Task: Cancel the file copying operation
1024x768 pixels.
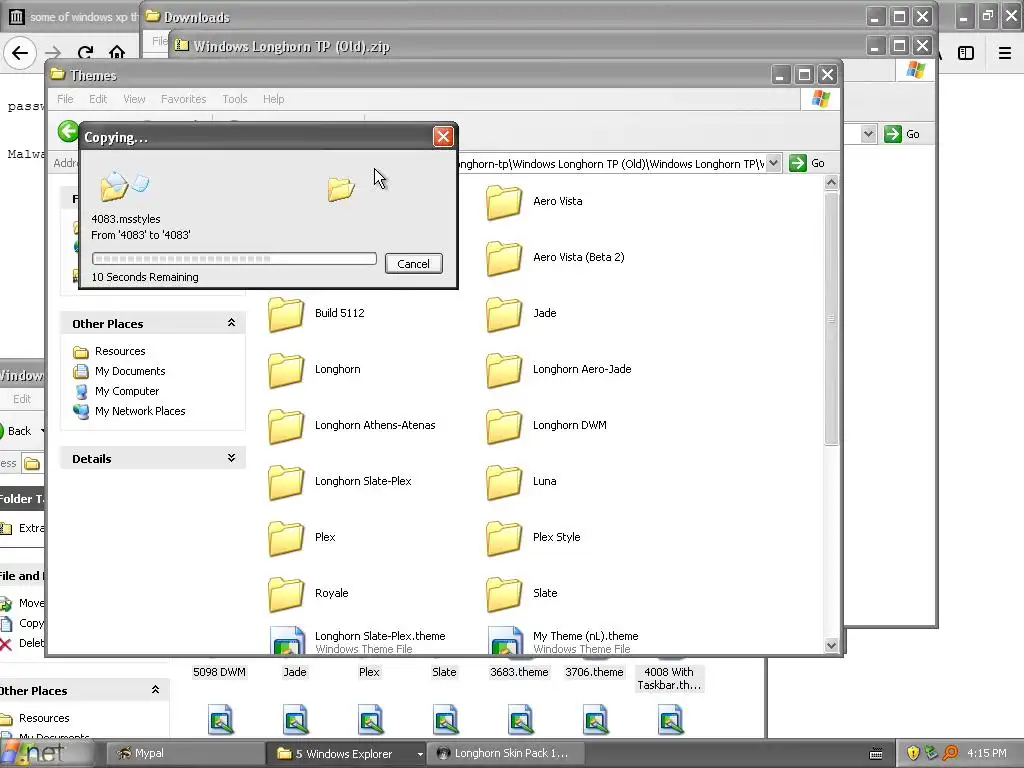Action: (x=413, y=264)
